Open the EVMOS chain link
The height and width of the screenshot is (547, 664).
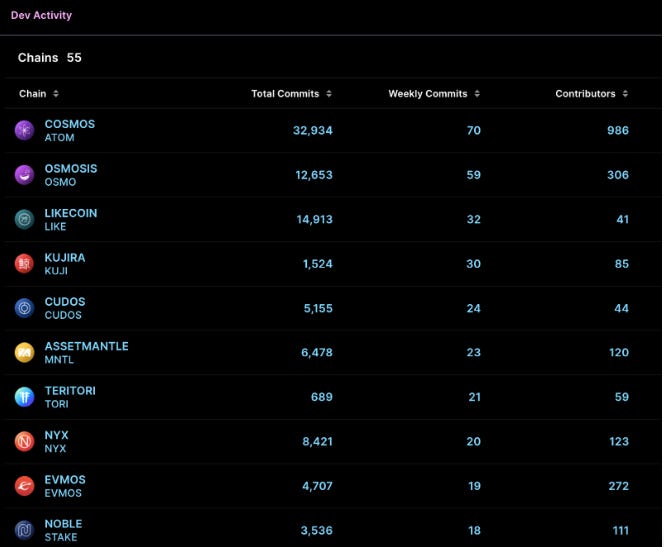(x=65, y=480)
